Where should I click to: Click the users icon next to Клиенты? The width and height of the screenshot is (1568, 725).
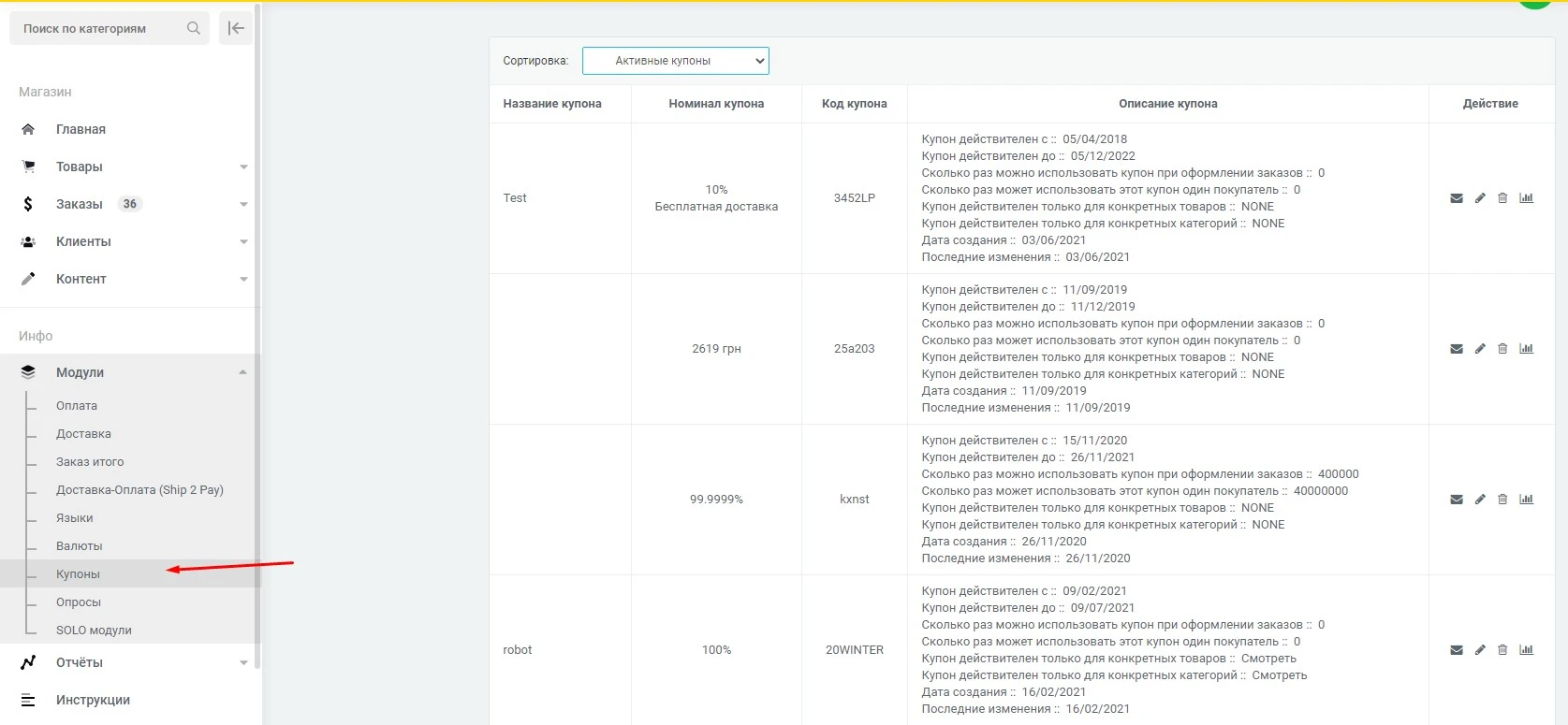pyautogui.click(x=28, y=241)
